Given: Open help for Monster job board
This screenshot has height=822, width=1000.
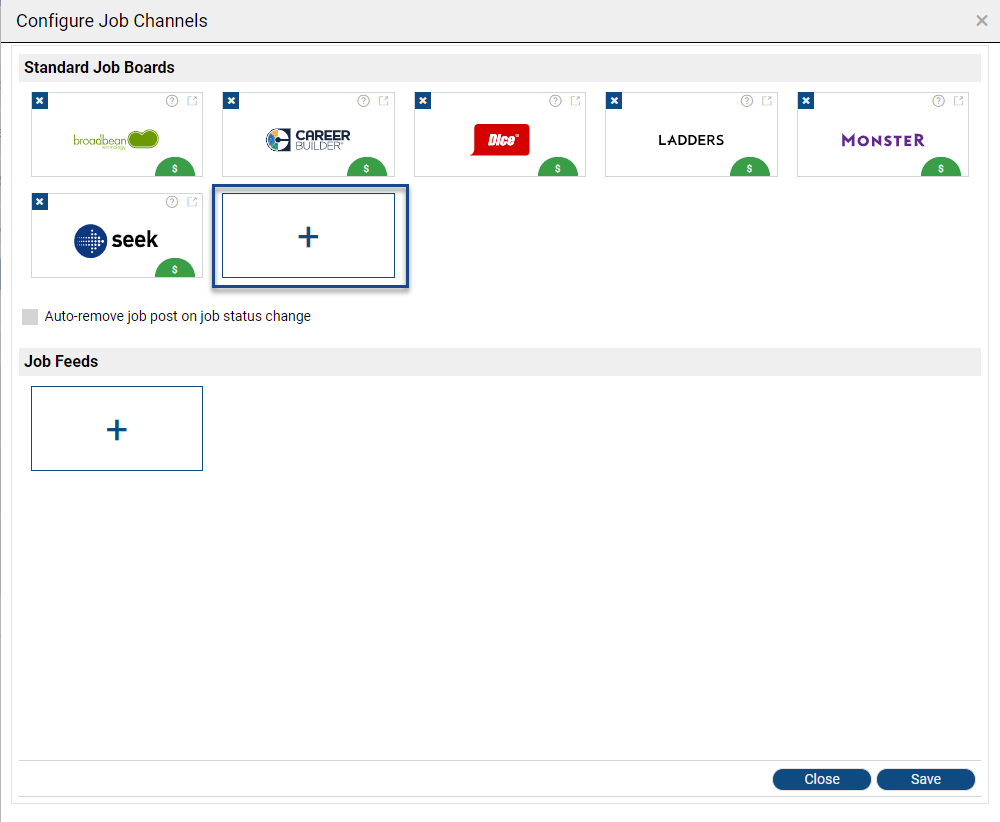Looking at the screenshot, I should point(939,101).
